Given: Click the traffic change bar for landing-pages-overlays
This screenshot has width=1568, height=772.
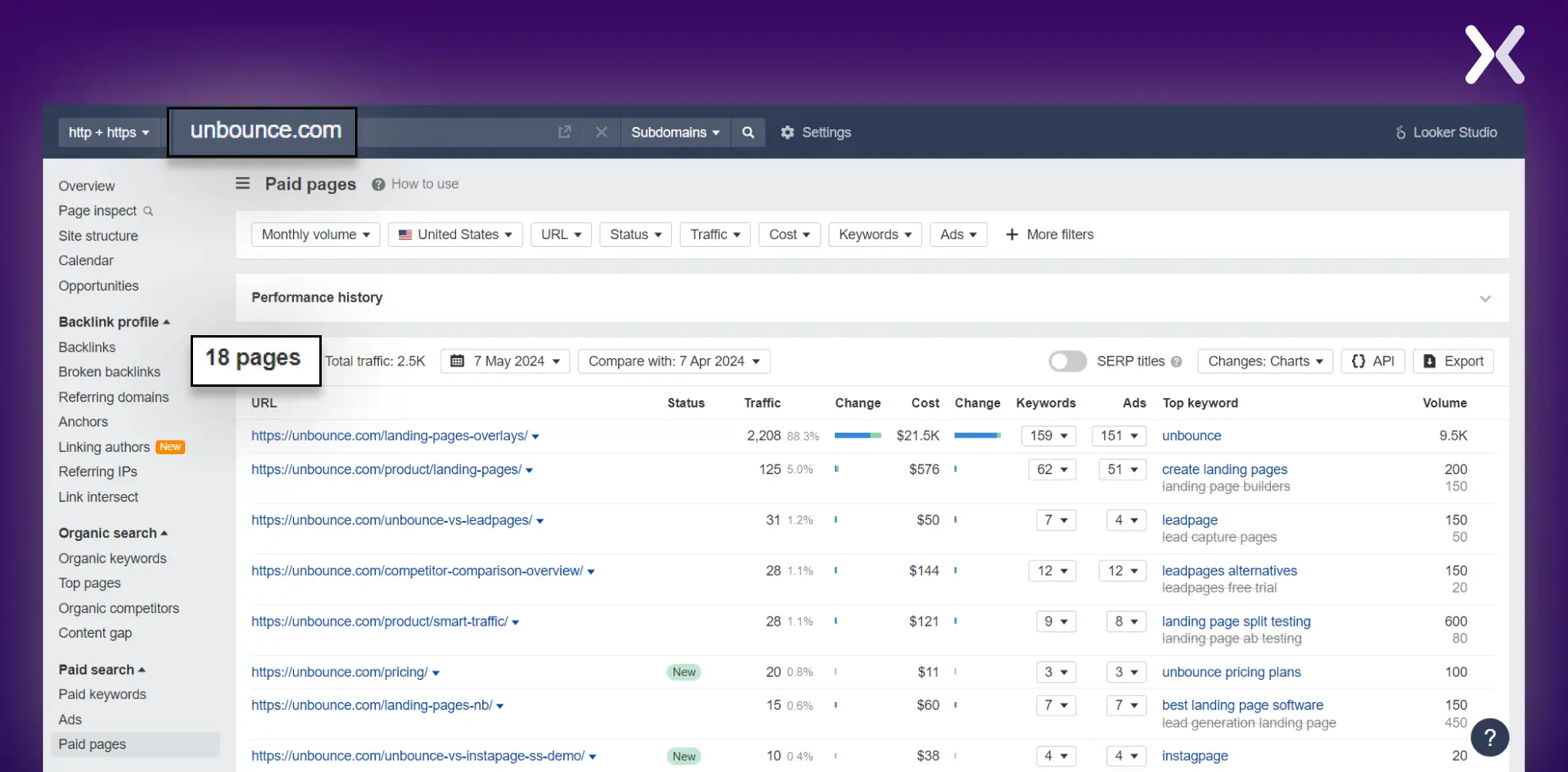Looking at the screenshot, I should coord(858,435).
